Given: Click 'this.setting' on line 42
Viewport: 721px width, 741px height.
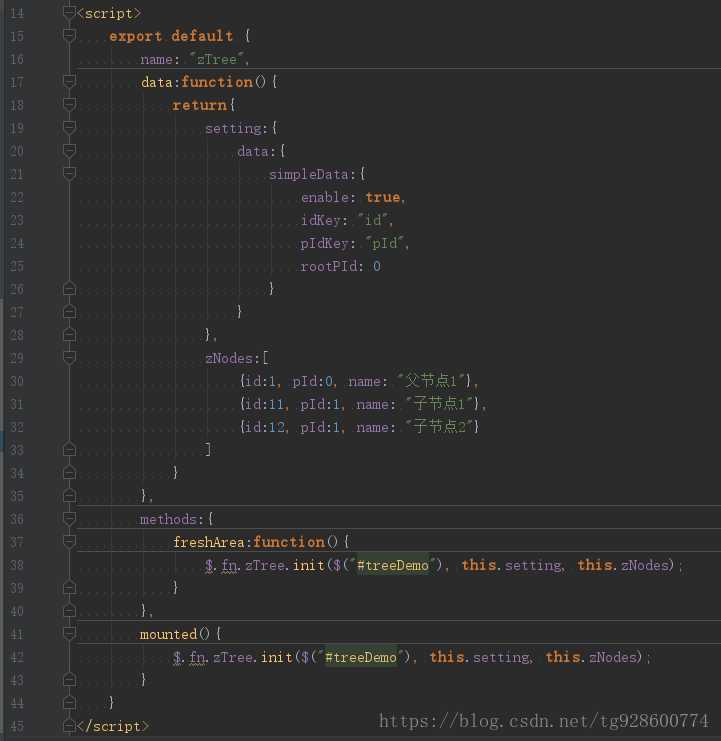Looking at the screenshot, I should (480, 657).
